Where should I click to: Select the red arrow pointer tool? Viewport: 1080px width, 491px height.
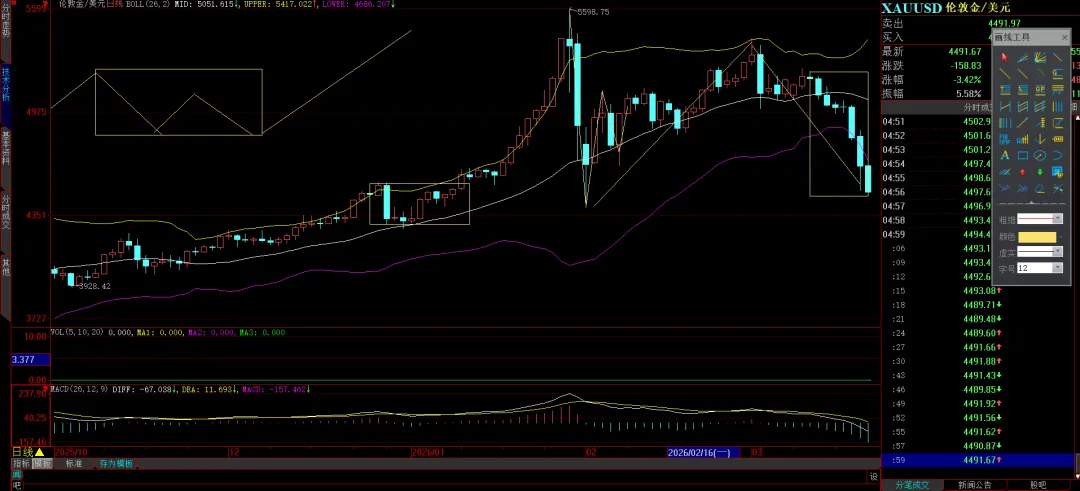coord(1004,58)
